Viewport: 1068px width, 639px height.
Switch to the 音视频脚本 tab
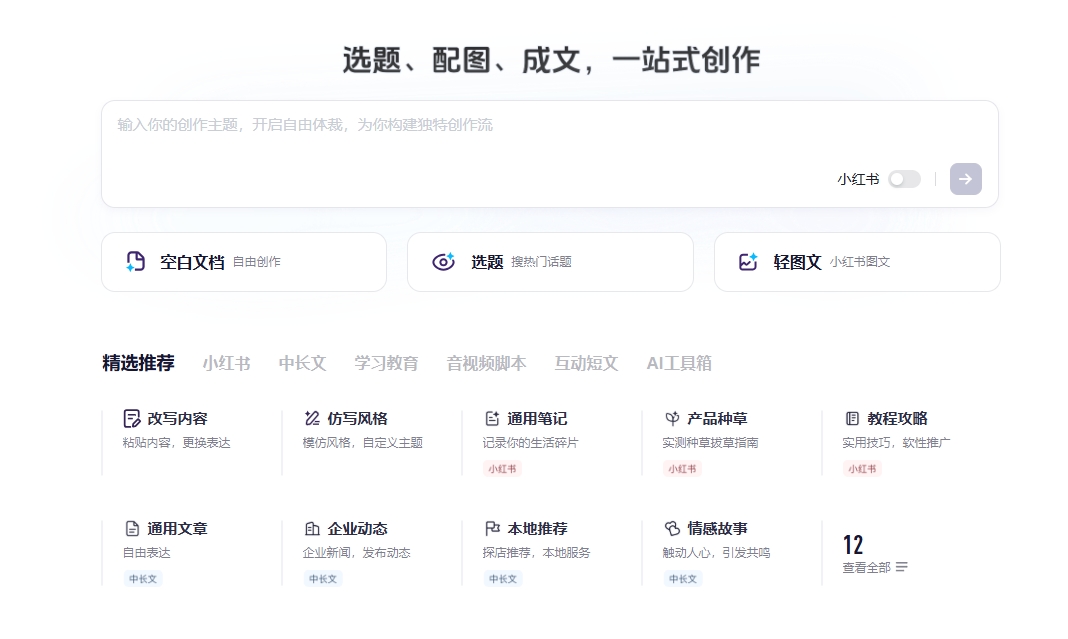[x=486, y=363]
